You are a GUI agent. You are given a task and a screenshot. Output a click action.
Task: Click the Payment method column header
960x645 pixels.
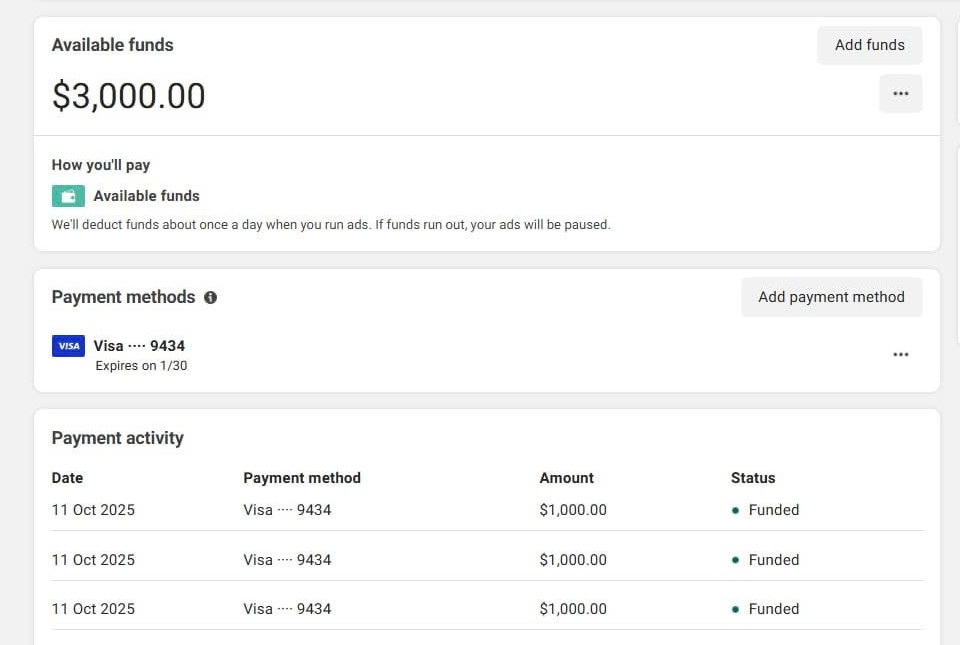coord(302,478)
